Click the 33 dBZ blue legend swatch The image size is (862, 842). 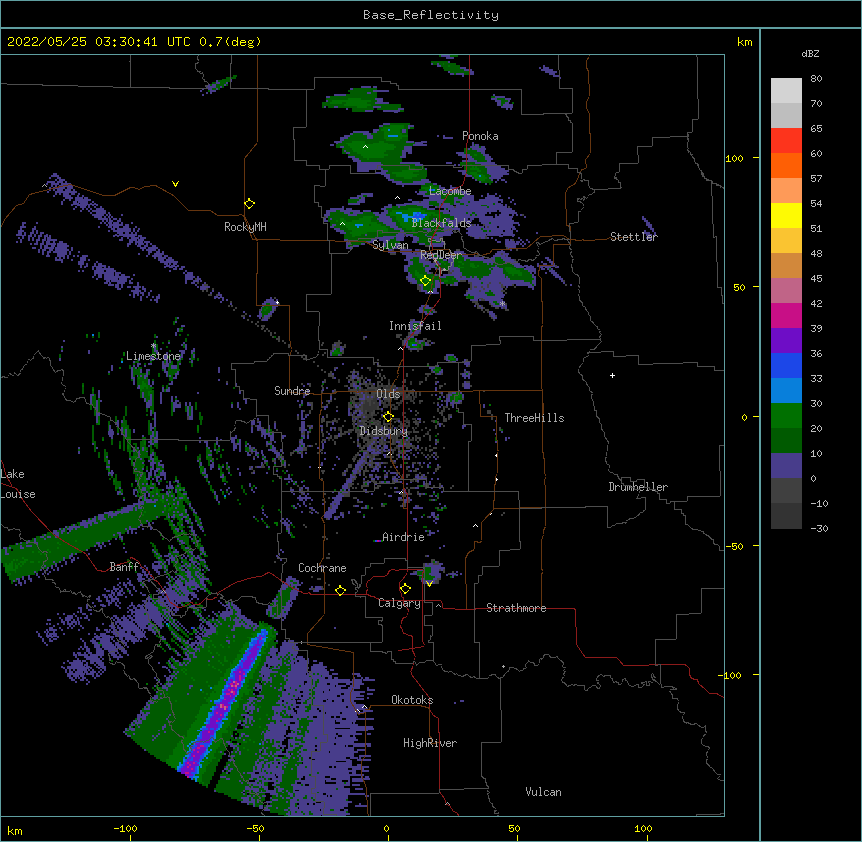click(786, 365)
